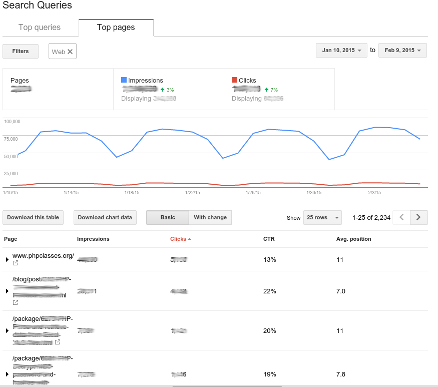Screen dimensions: 438x387
Task: Sort table by Avg. position column
Action: (x=354, y=239)
